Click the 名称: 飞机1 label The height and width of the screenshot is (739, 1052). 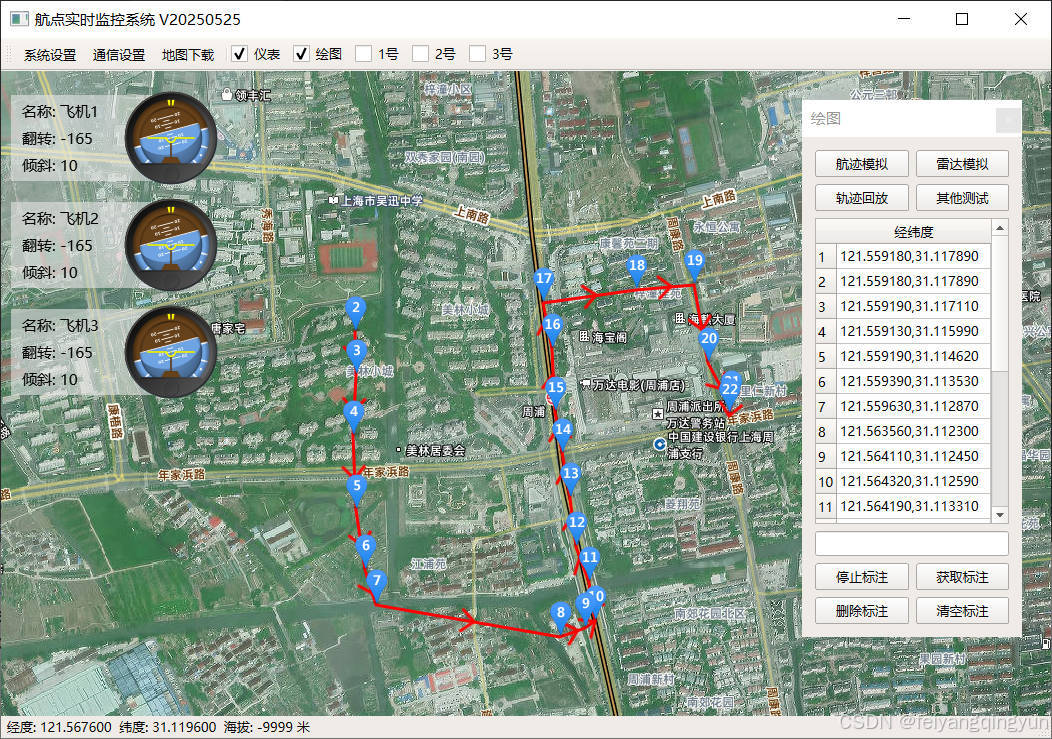pos(60,111)
